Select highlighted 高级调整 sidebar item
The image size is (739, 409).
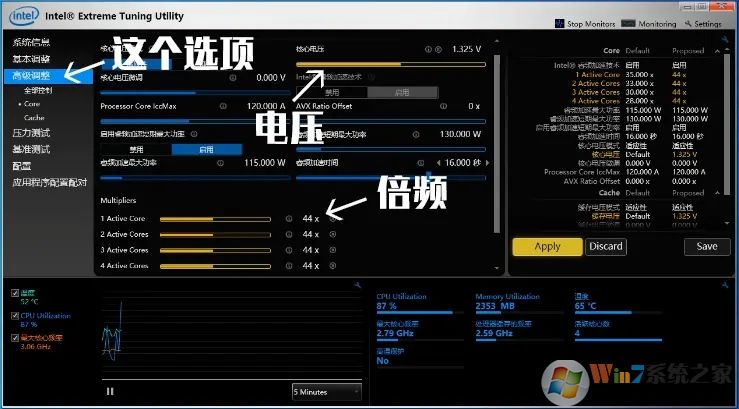(48, 75)
